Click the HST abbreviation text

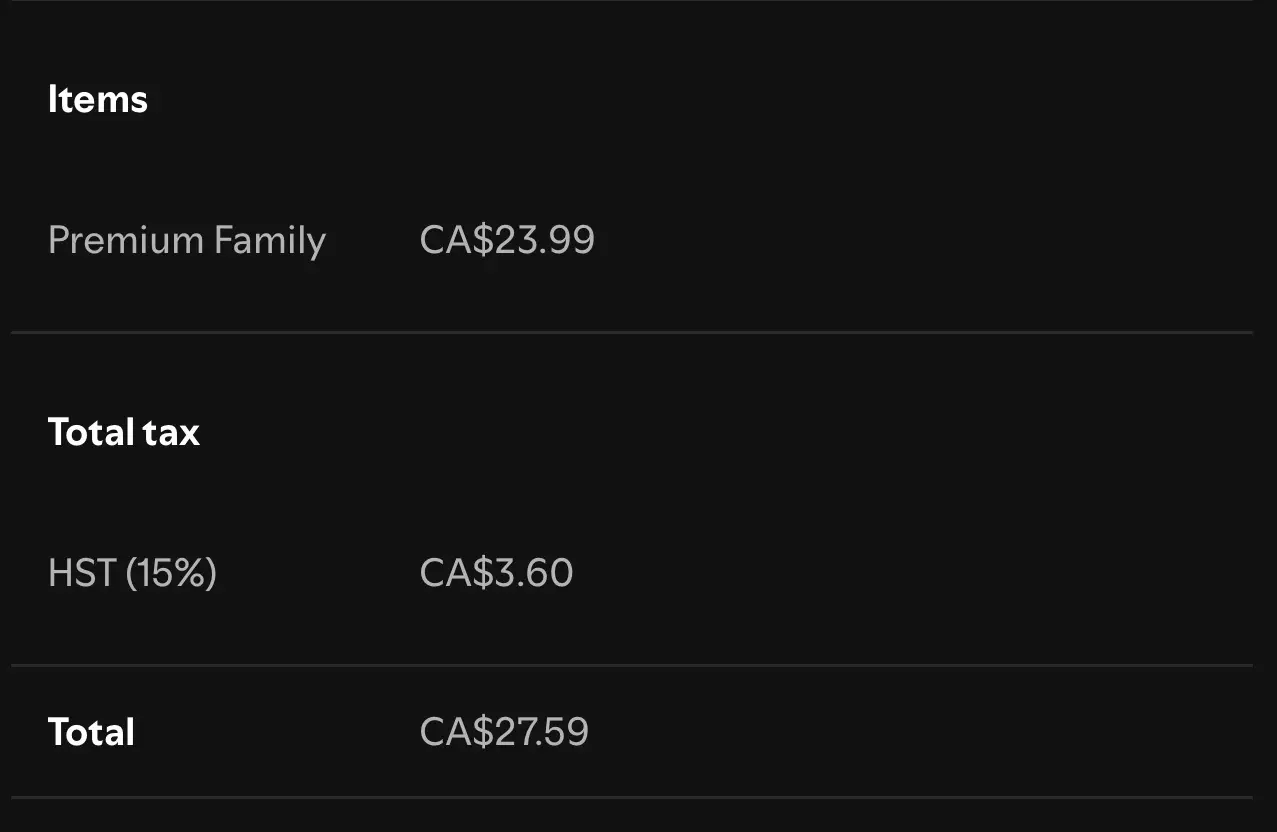coord(82,573)
